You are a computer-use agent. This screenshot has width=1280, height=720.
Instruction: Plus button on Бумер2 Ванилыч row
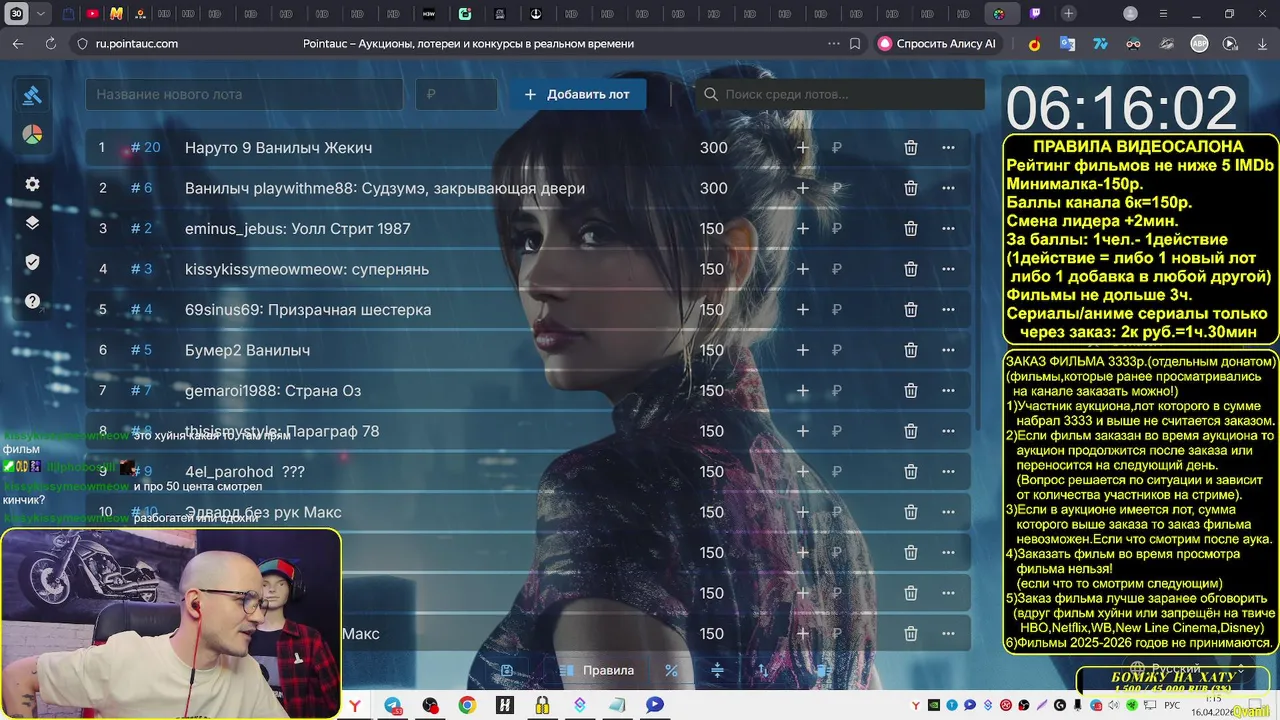(802, 350)
